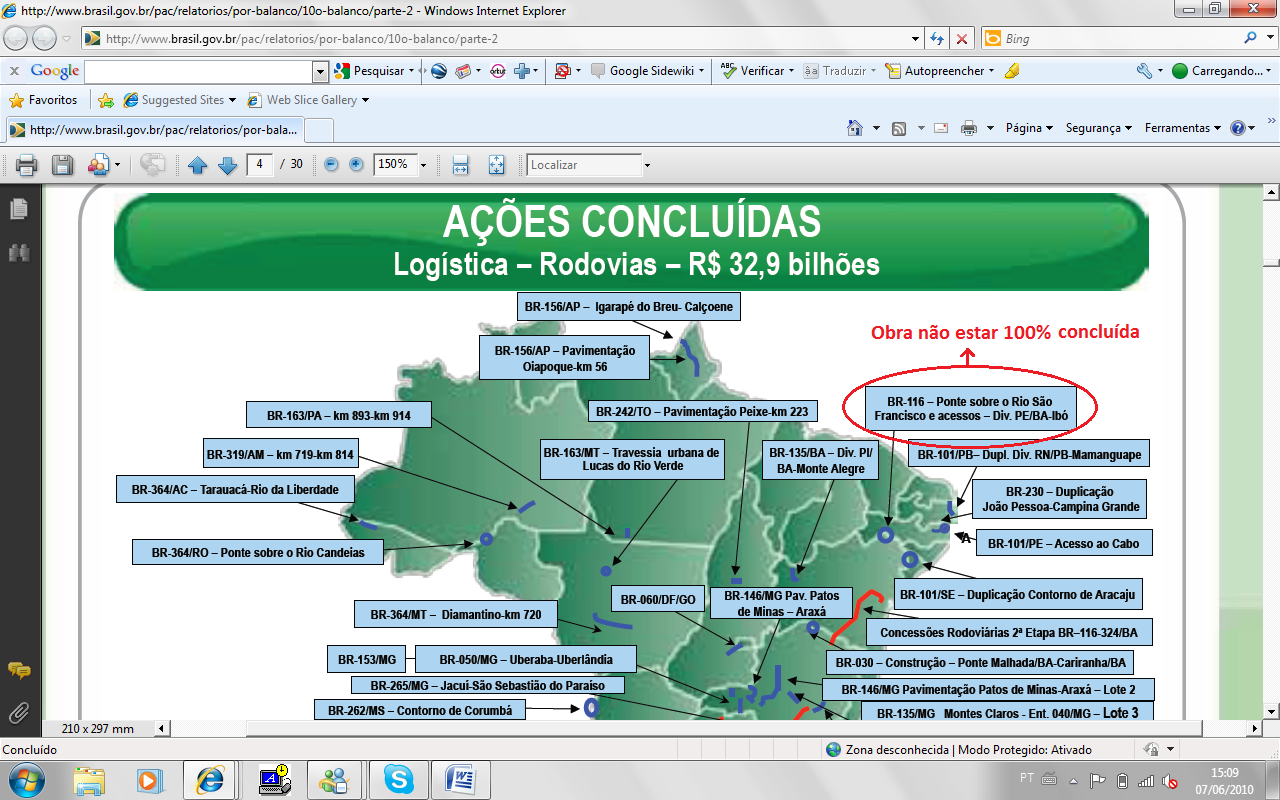Open the binoculars search panel
The image size is (1280, 800).
coord(18,253)
